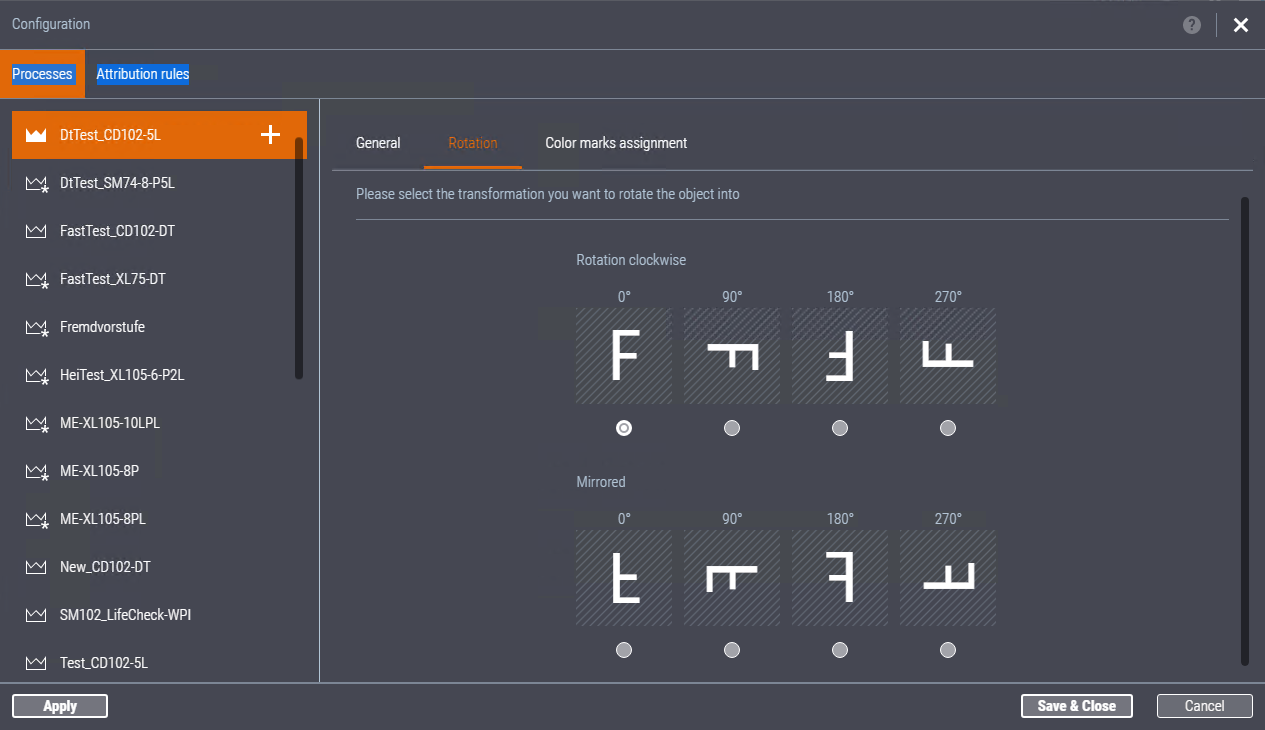Screen dimensions: 1265x730
Task: Click the ME-XL105-10LPL process icon
Action: click(35, 422)
